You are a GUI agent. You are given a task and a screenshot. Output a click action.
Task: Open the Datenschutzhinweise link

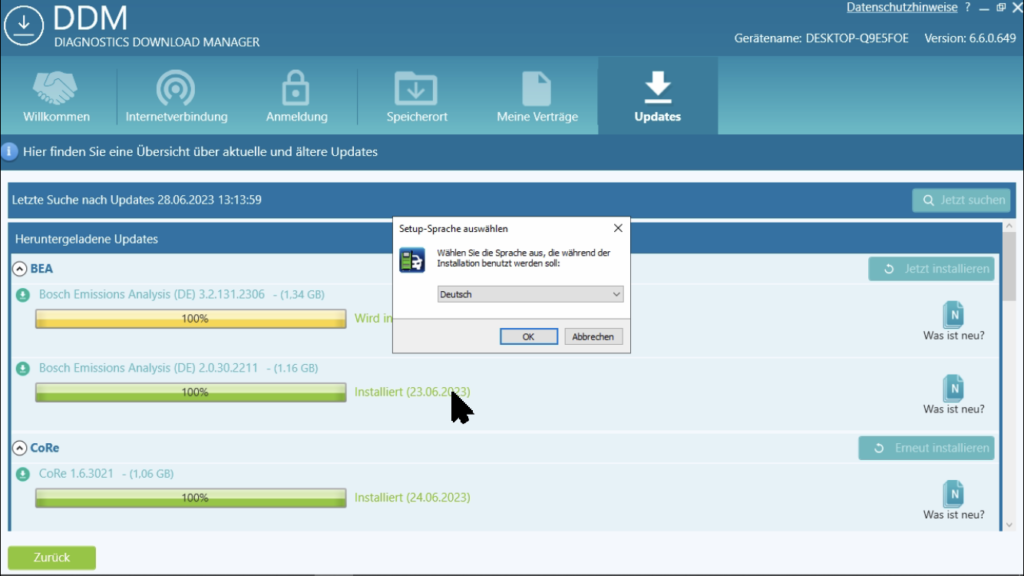pos(901,7)
